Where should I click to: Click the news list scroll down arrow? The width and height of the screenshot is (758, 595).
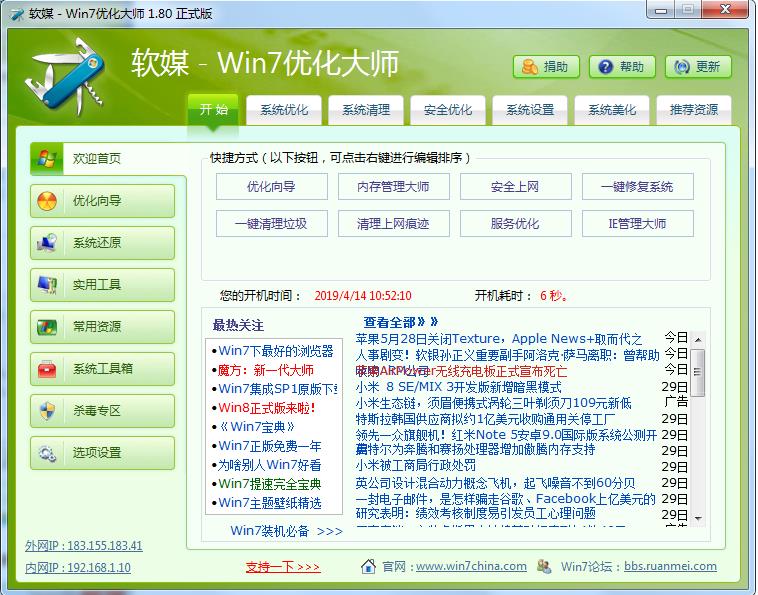pos(698,518)
